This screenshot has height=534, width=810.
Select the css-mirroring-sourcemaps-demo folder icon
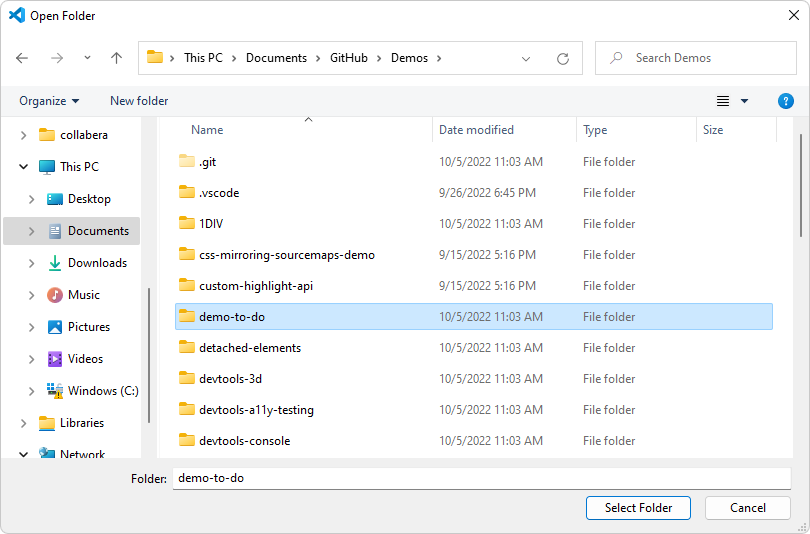186,254
